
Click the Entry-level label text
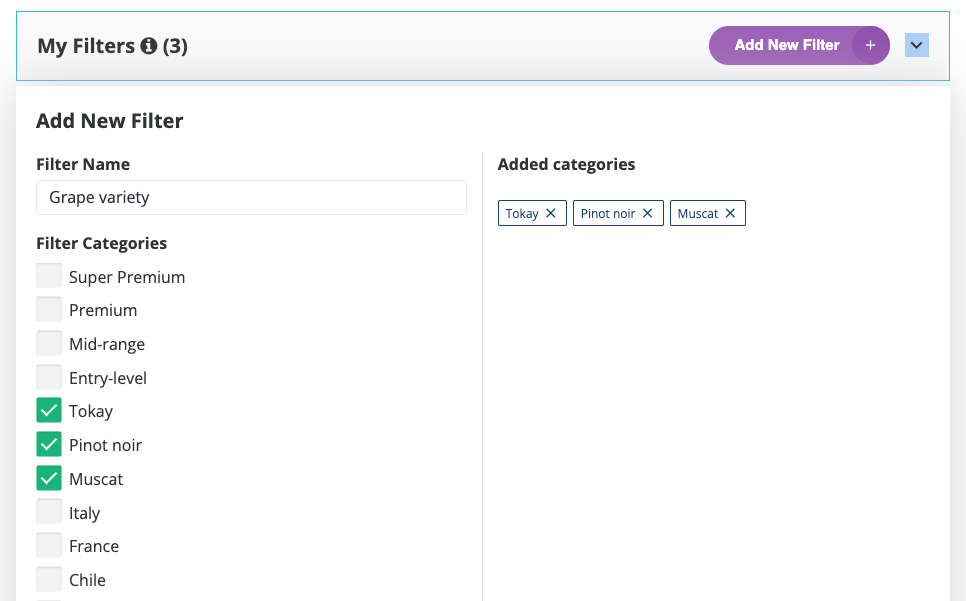tap(108, 378)
